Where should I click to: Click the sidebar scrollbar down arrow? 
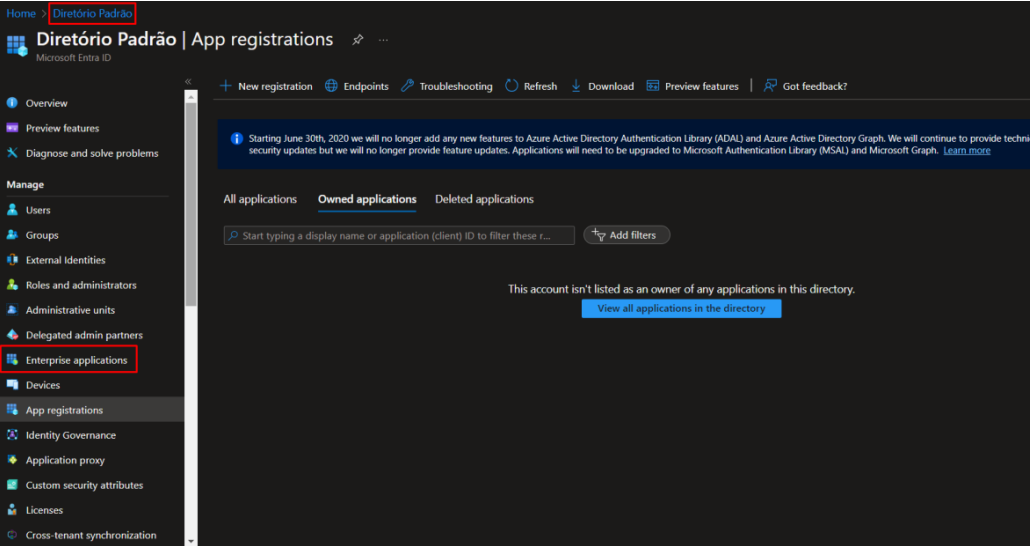tap(190, 541)
